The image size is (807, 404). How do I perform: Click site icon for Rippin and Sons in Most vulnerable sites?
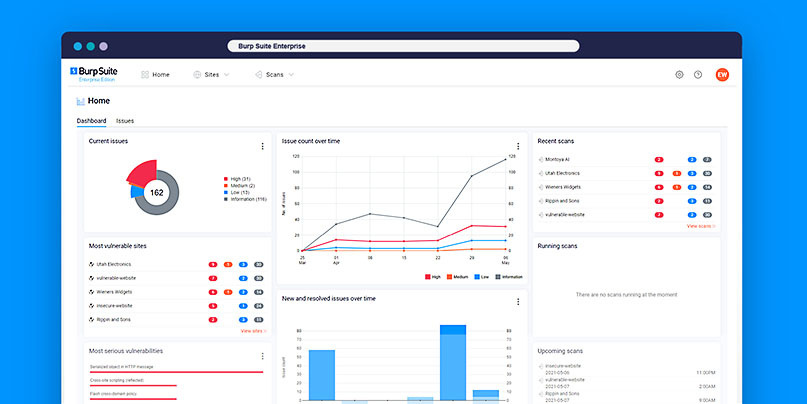pyautogui.click(x=92, y=320)
